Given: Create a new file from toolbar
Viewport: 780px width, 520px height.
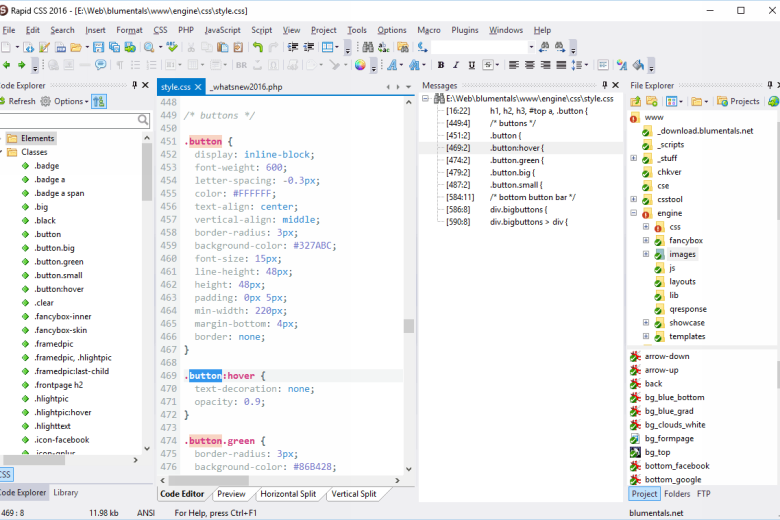Looking at the screenshot, I should click(x=6, y=47).
